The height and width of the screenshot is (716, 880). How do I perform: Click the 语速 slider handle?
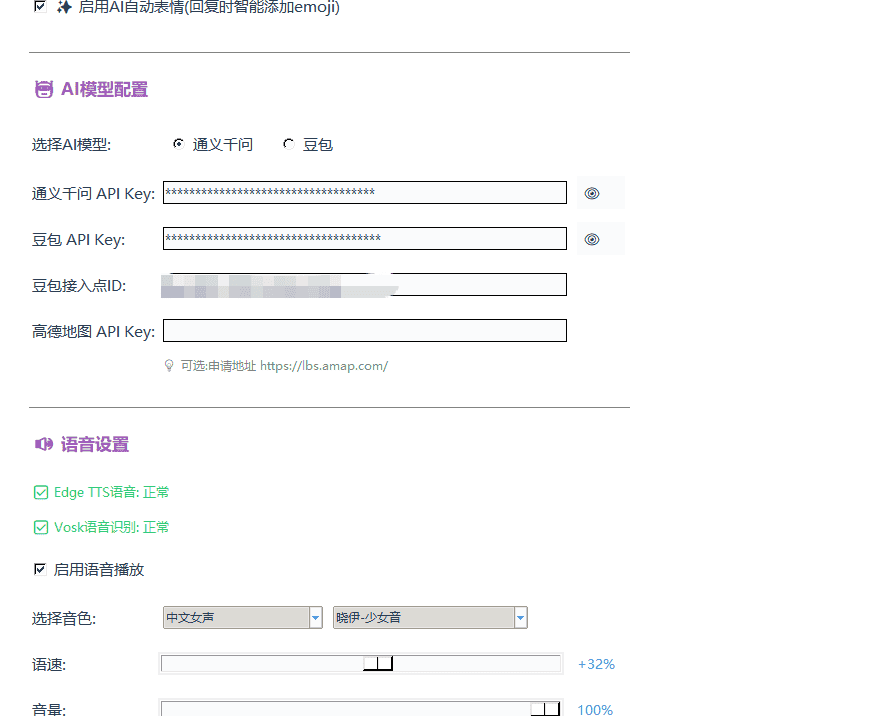(x=377, y=662)
